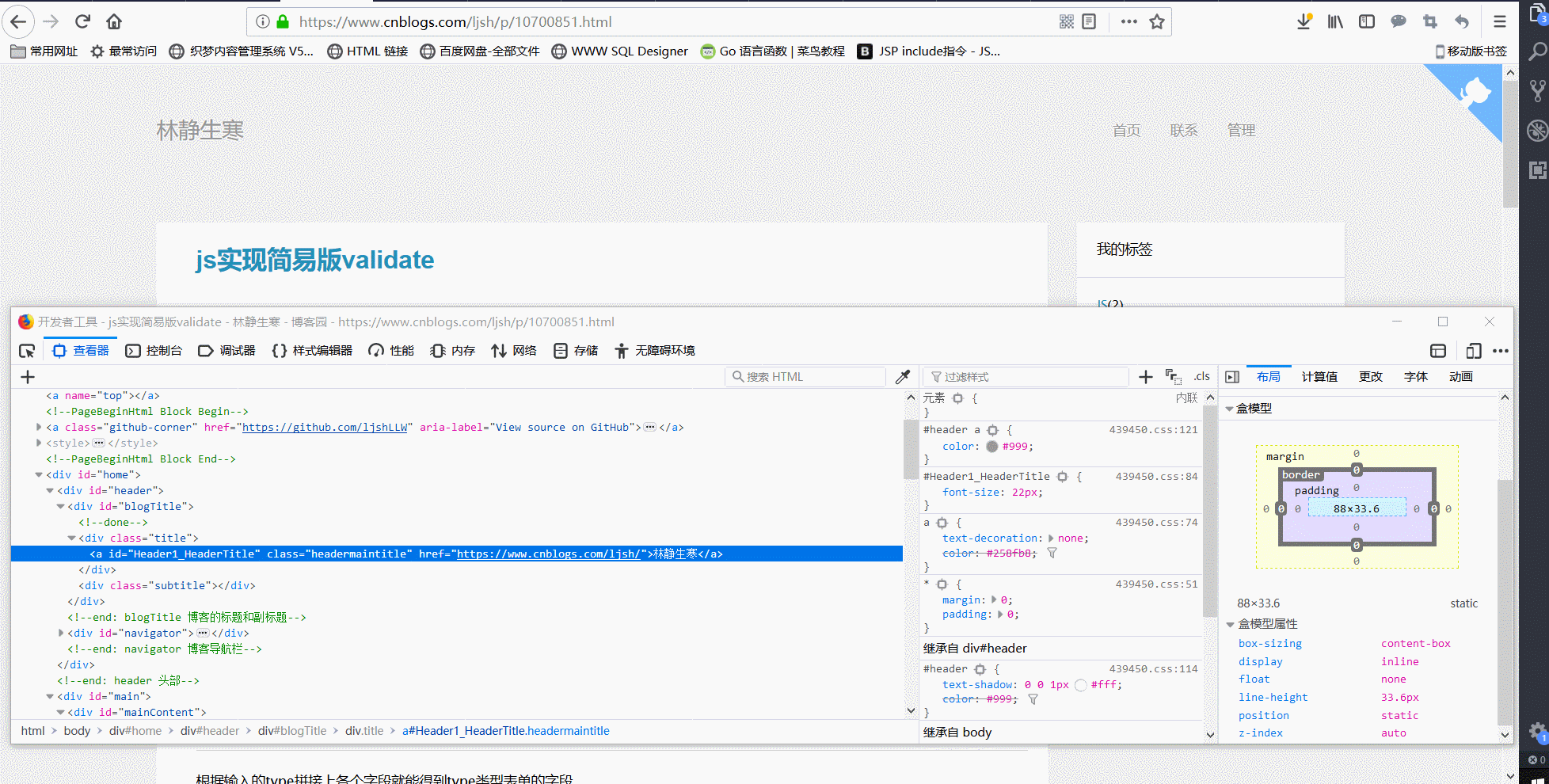
Task: Expand the div id="navigator" node
Action: [x=61, y=634]
